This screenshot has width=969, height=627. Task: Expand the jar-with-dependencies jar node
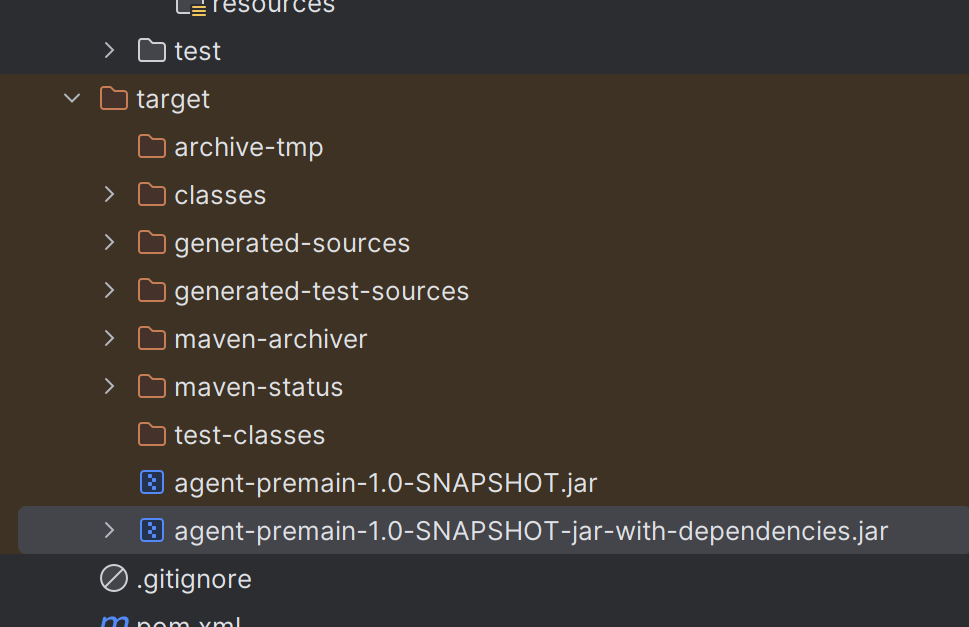110,531
